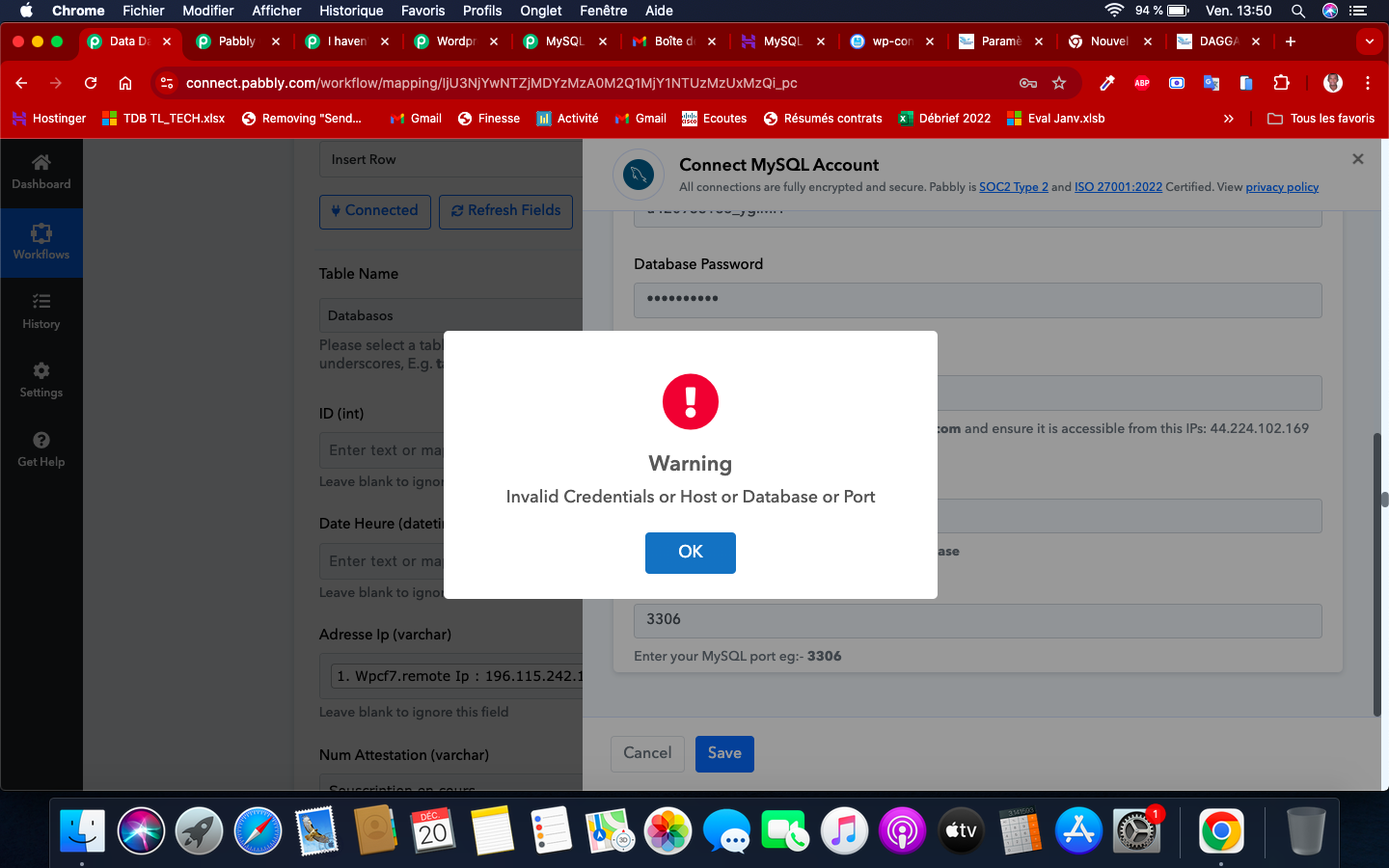The height and width of the screenshot is (868, 1389).
Task: View site information in the address bar
Action: tap(167, 83)
